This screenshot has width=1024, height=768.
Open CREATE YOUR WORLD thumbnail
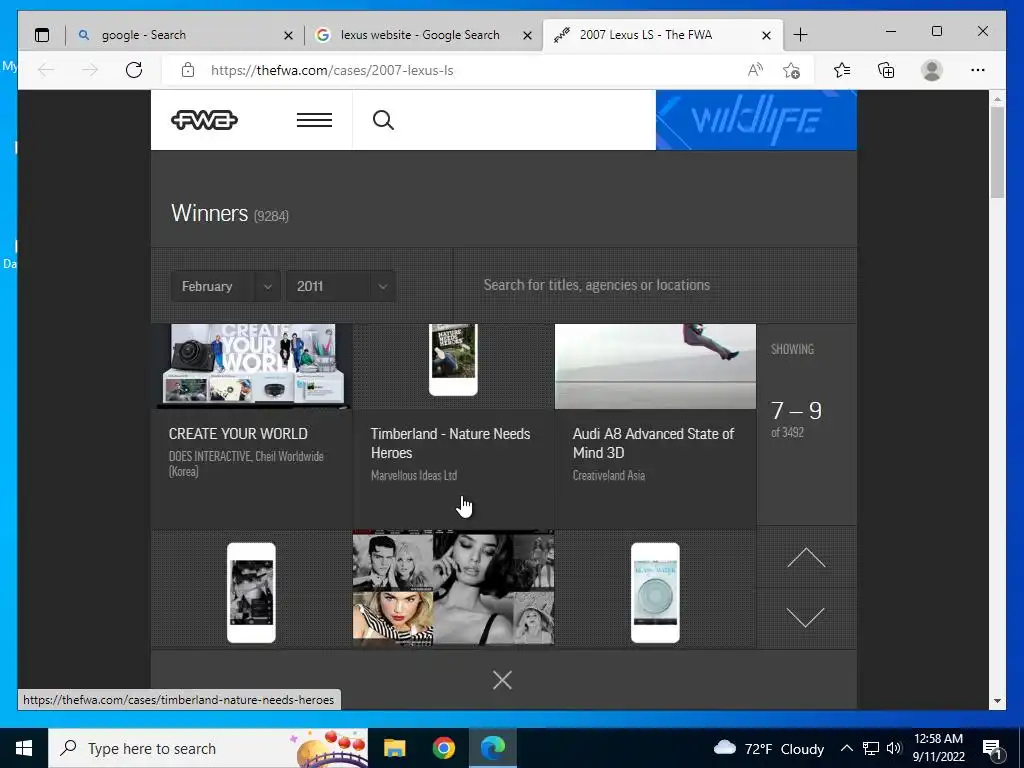tap(251, 366)
